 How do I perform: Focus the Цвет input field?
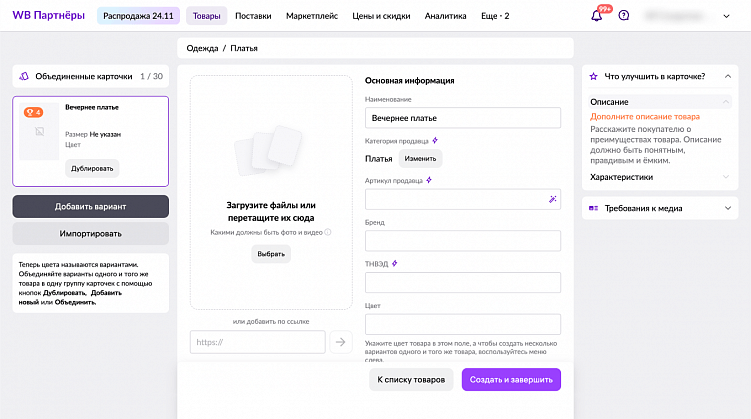463,324
